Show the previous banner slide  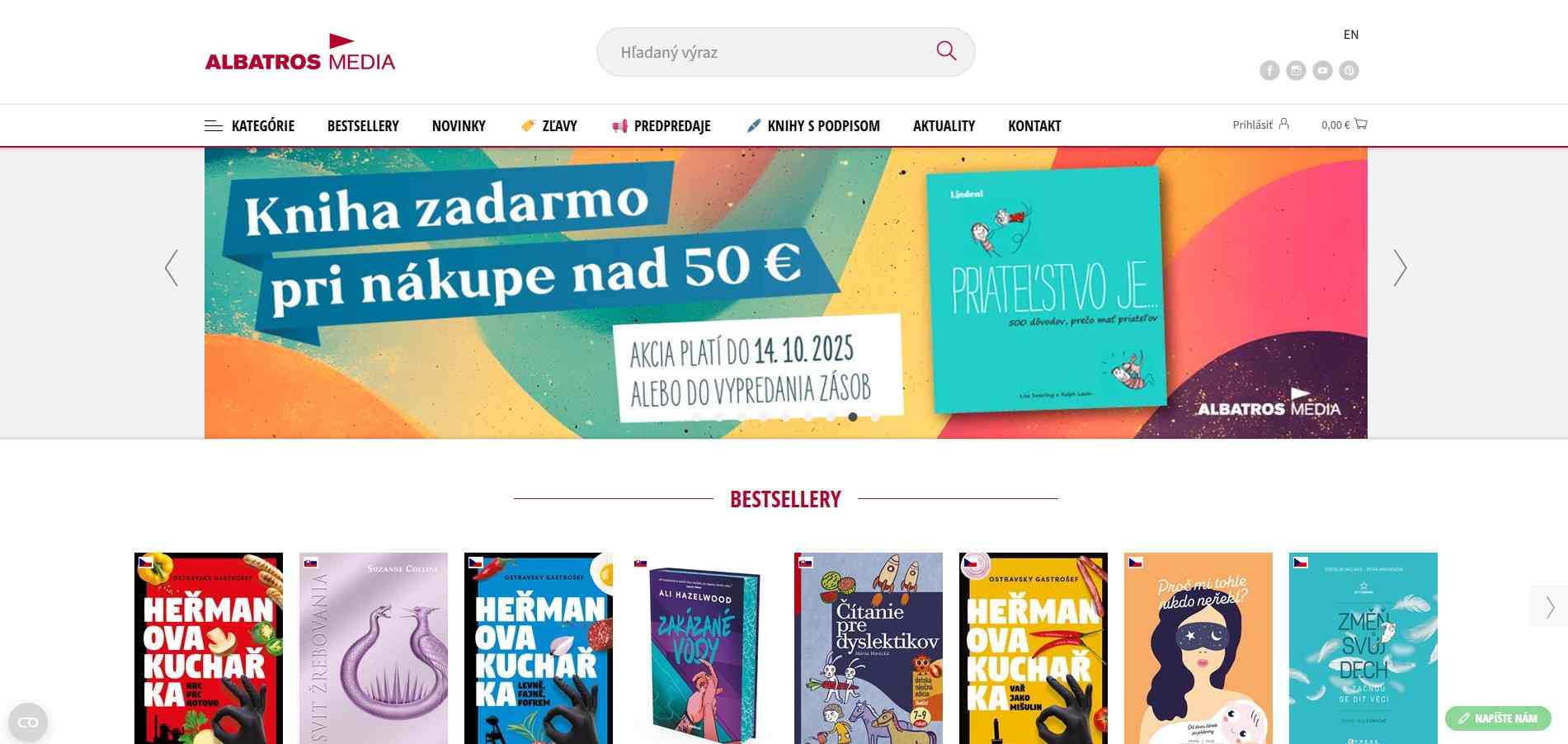tap(172, 268)
